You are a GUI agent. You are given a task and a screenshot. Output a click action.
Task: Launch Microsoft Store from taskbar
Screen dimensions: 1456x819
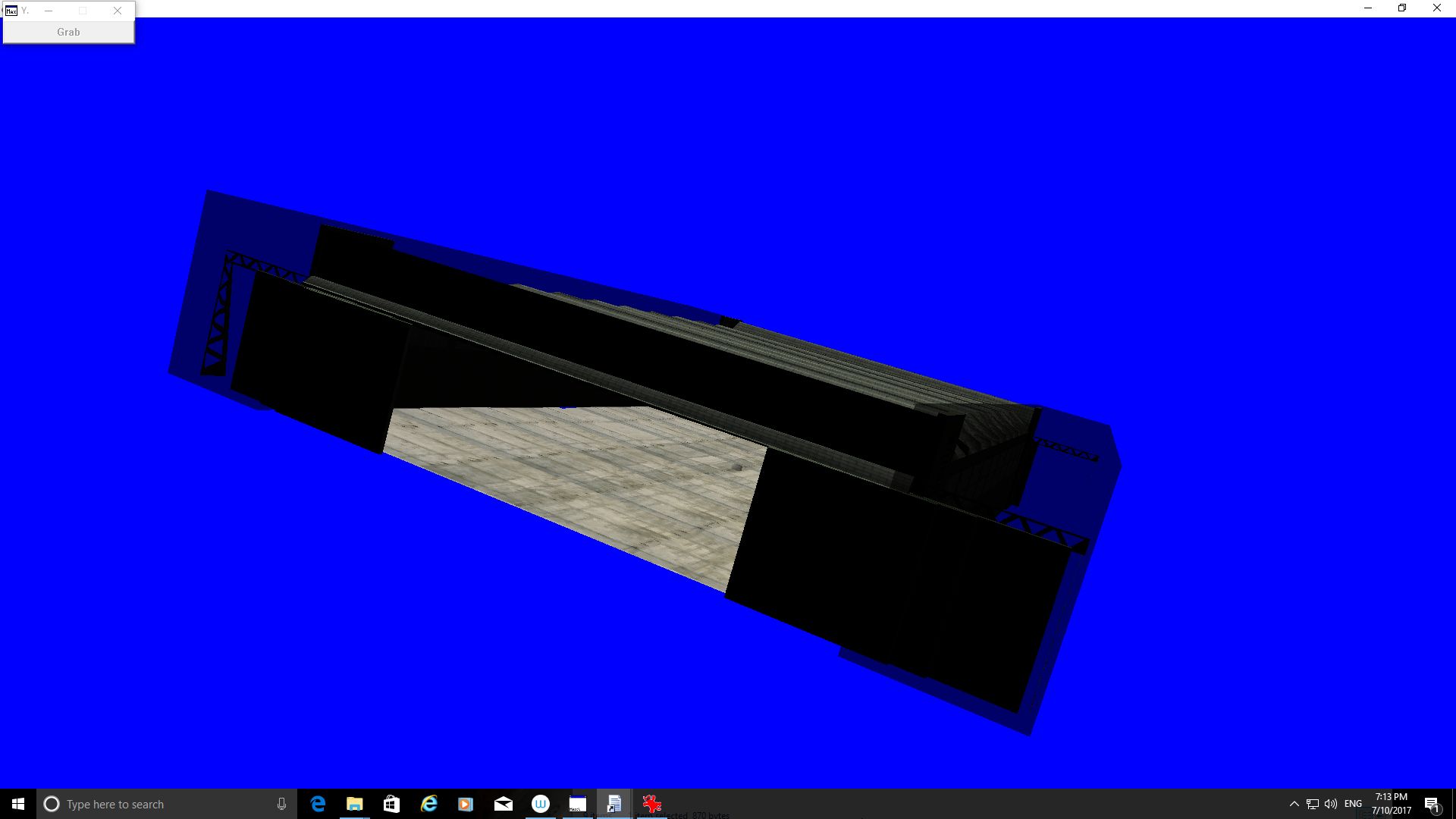tap(391, 804)
